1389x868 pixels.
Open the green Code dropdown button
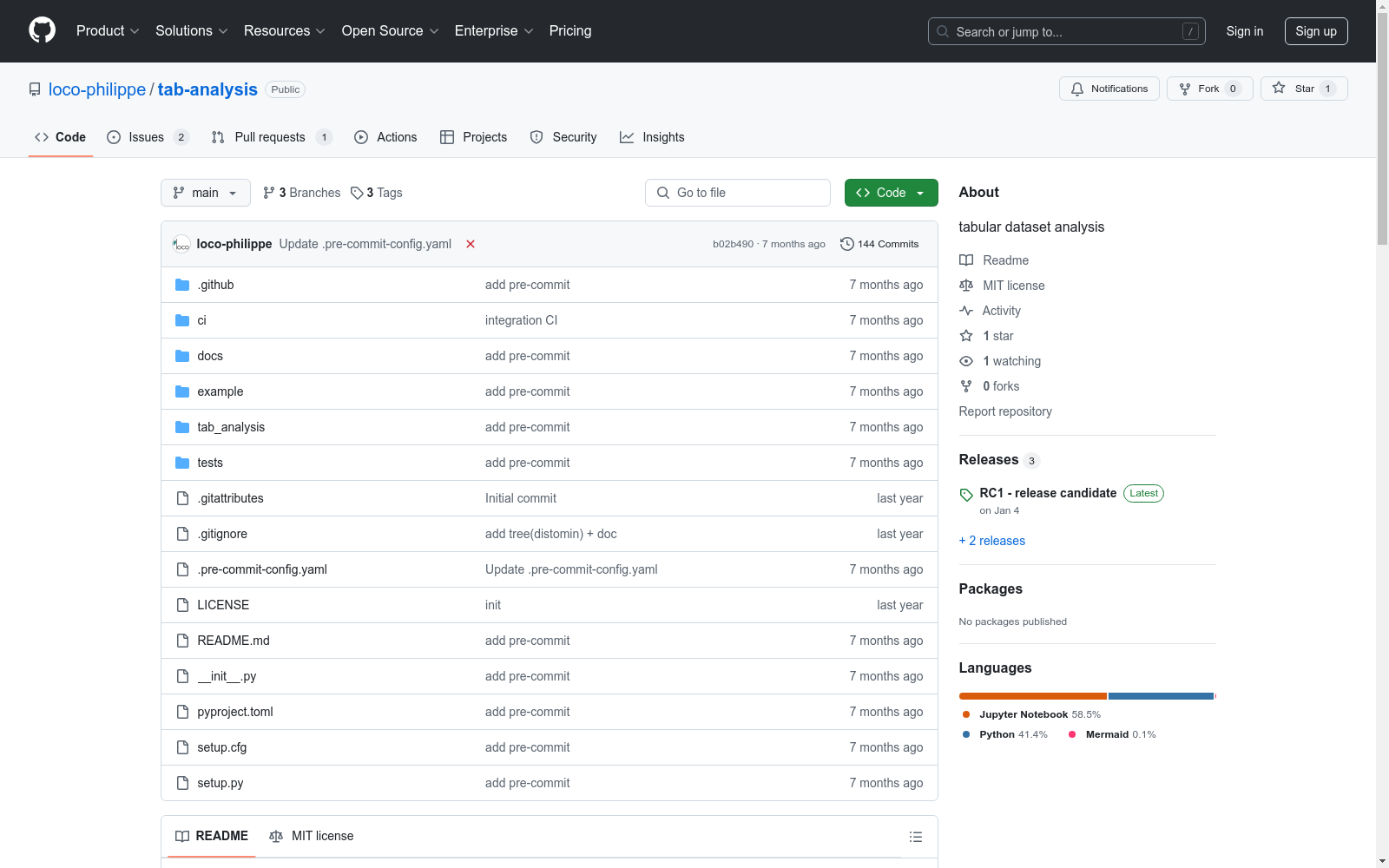(891, 193)
